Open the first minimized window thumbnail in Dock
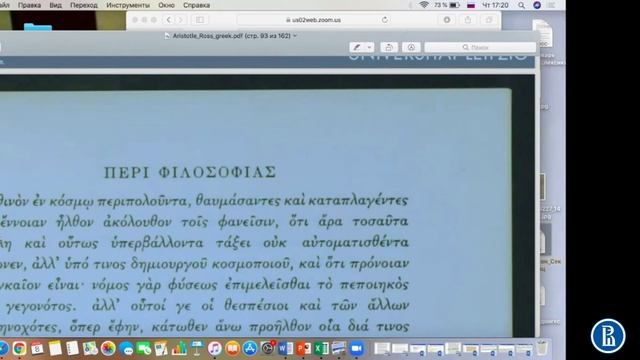 (x=382, y=348)
